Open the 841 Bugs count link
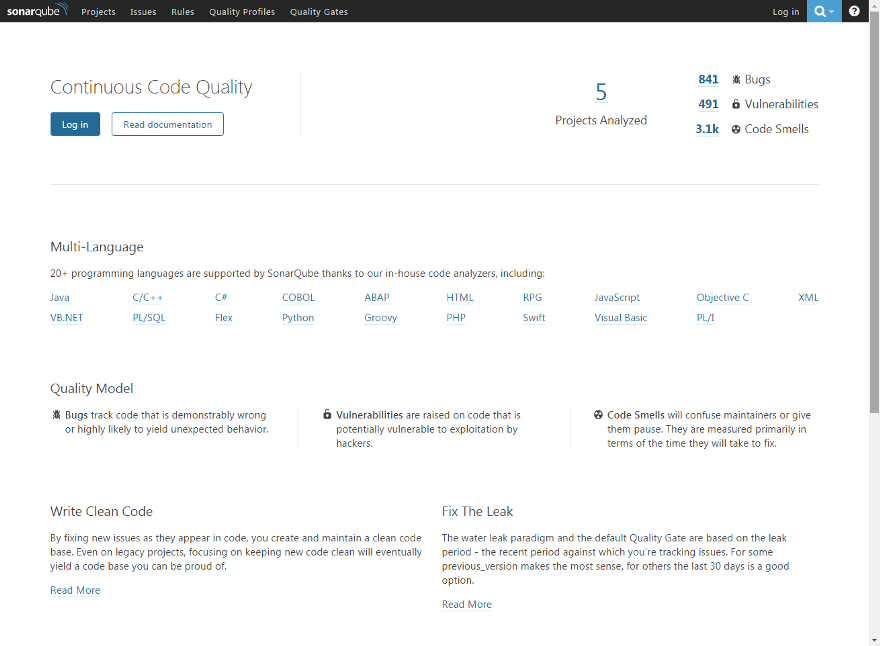The width and height of the screenshot is (880, 646). click(708, 80)
